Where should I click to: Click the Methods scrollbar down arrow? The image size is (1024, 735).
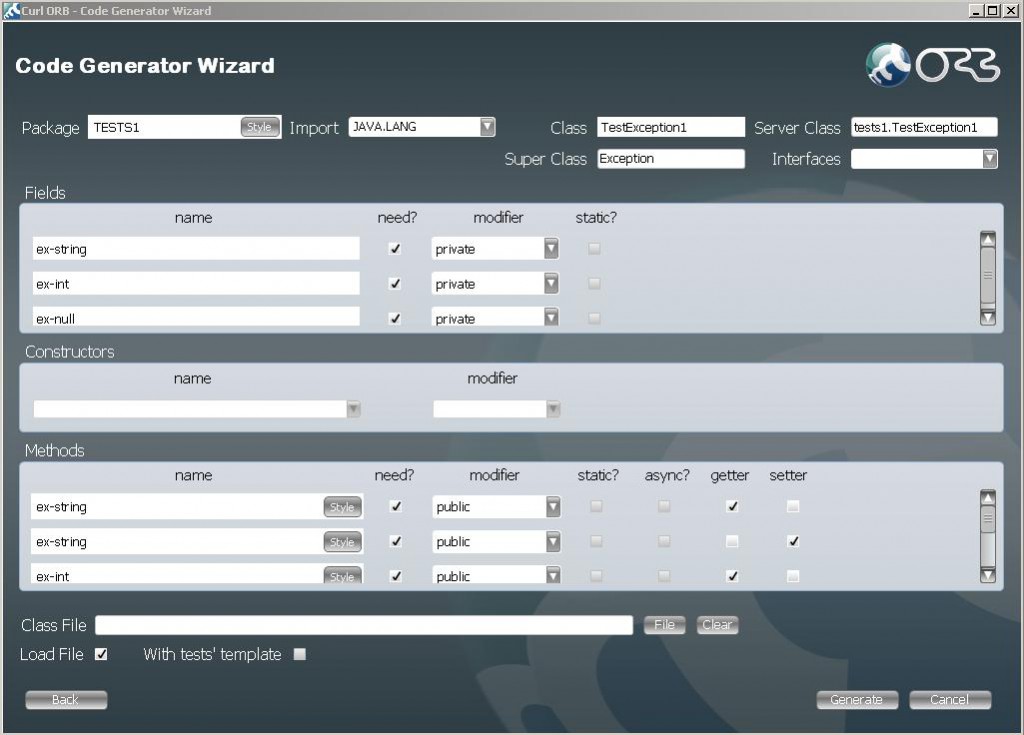988,575
